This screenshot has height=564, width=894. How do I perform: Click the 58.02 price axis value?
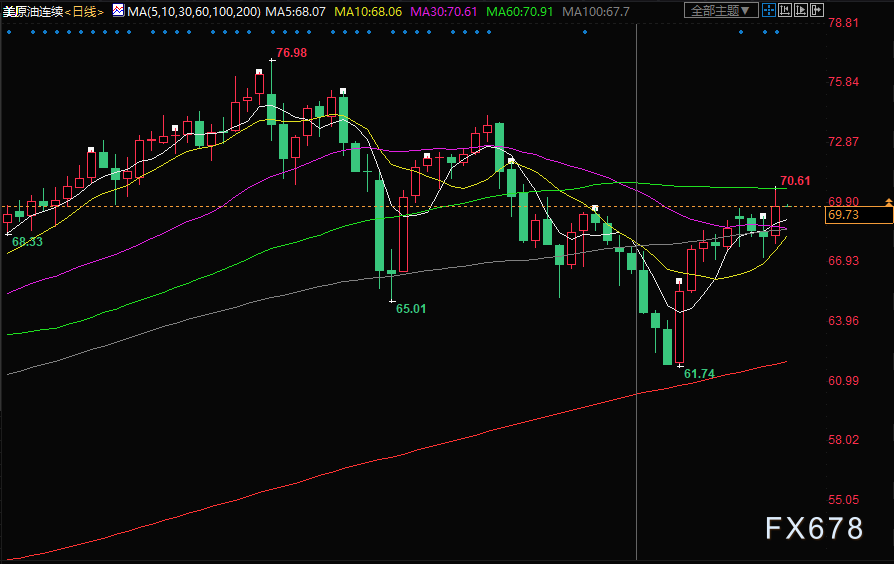click(843, 440)
